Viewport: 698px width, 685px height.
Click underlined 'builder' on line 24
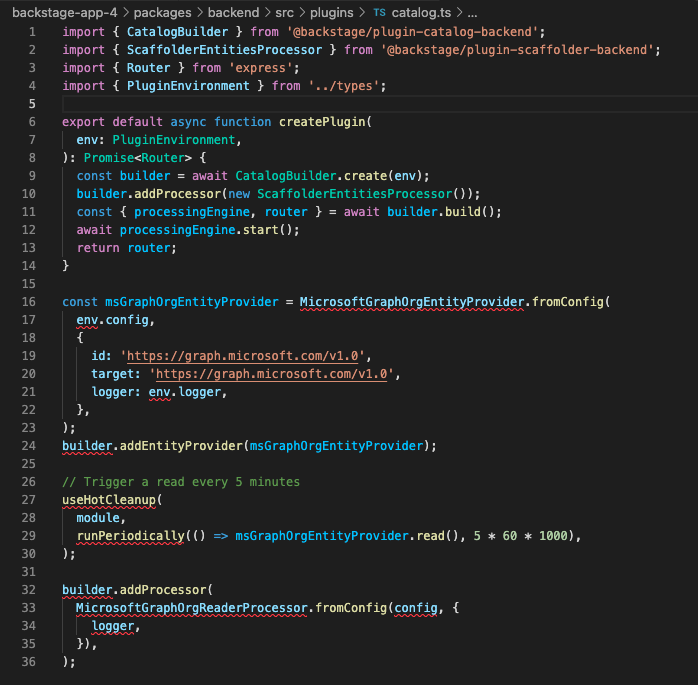click(87, 446)
